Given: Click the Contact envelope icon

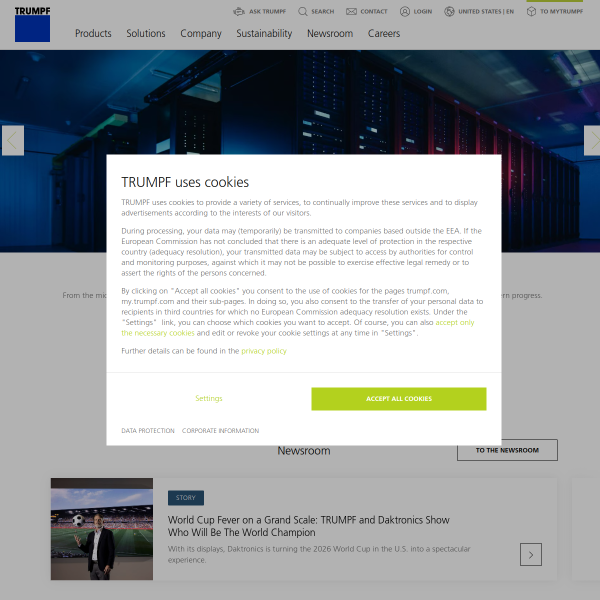Looking at the screenshot, I should coord(351,11).
